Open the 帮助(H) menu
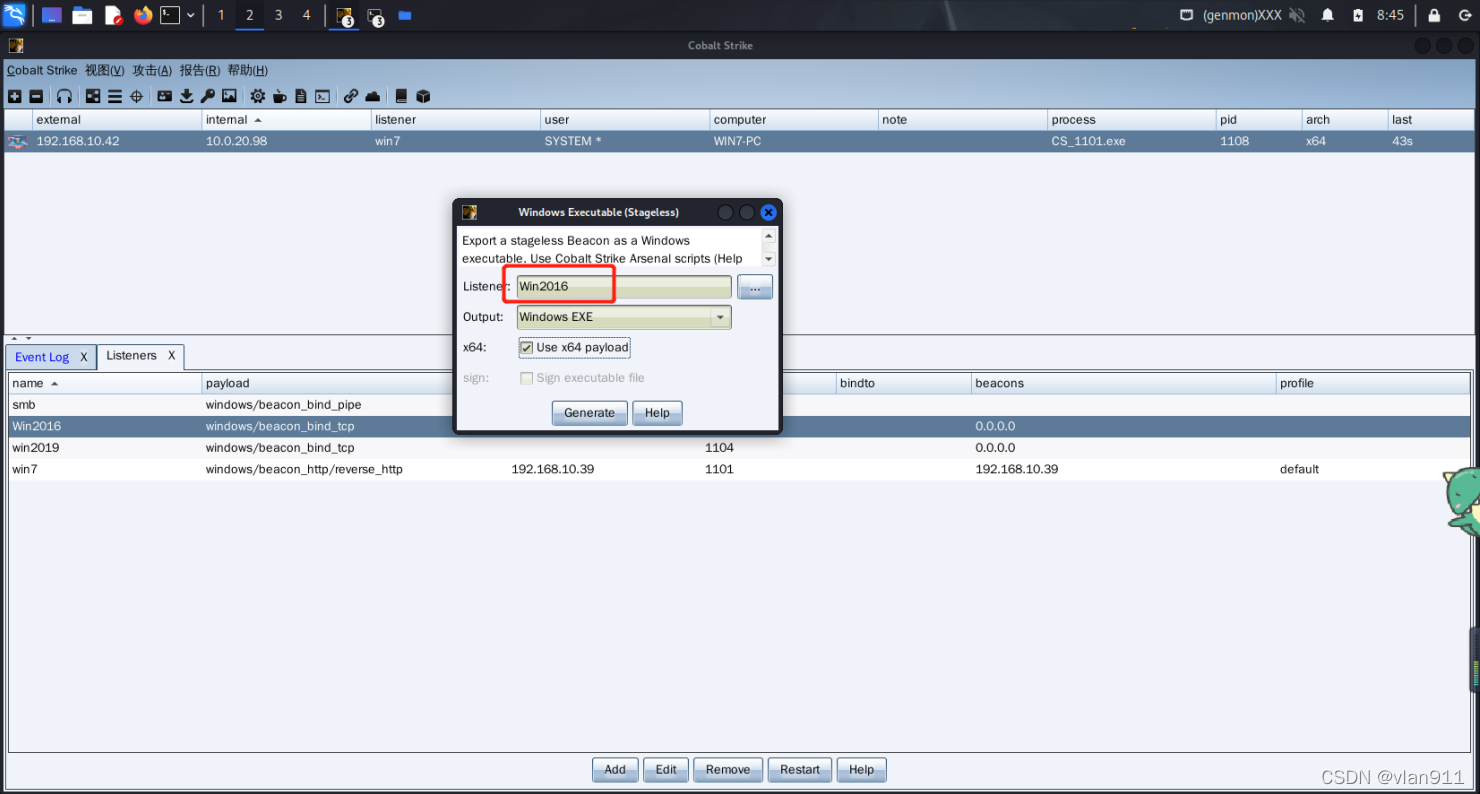The image size is (1480, 794). (x=248, y=70)
